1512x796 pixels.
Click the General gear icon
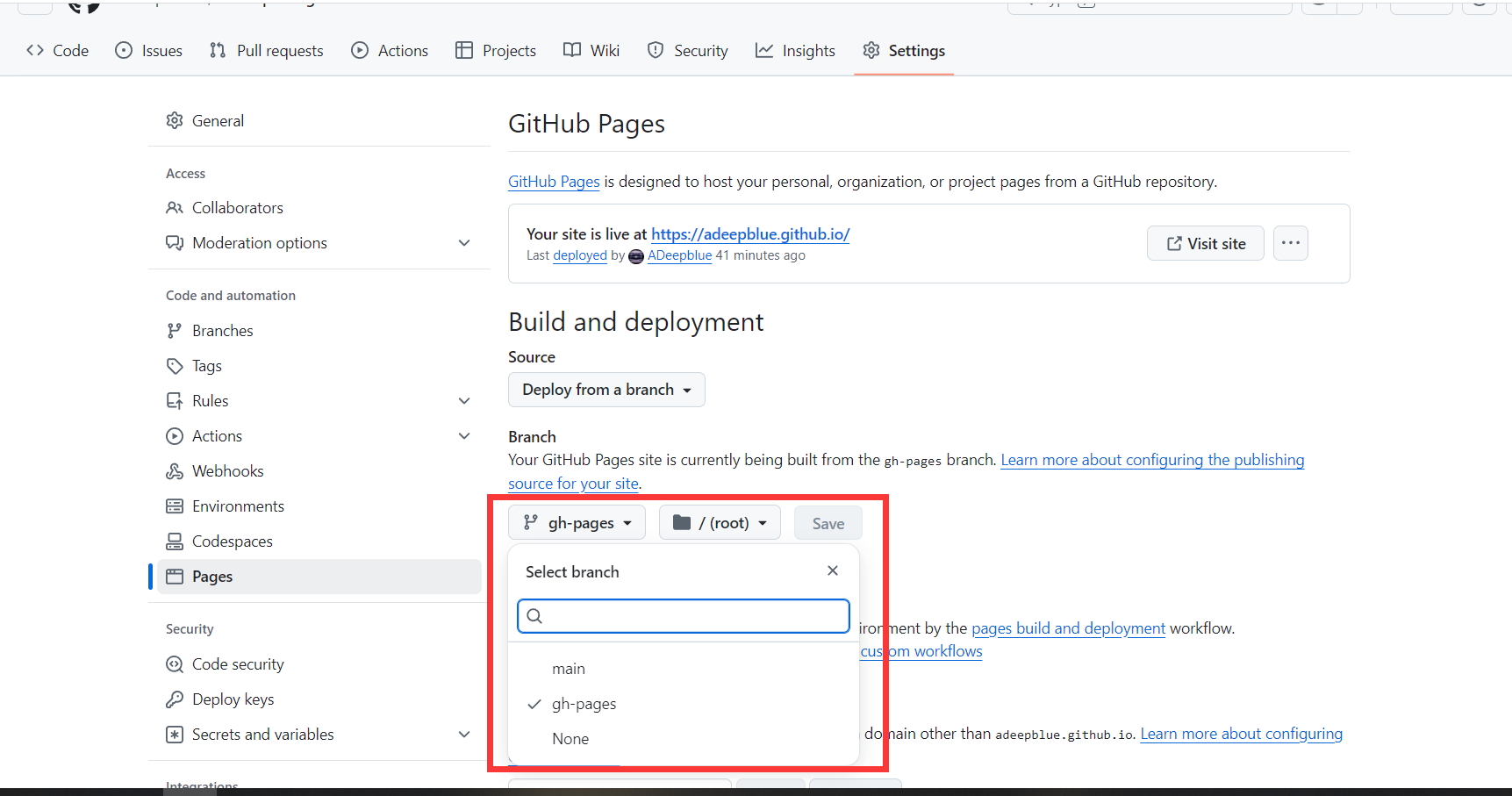click(x=175, y=120)
